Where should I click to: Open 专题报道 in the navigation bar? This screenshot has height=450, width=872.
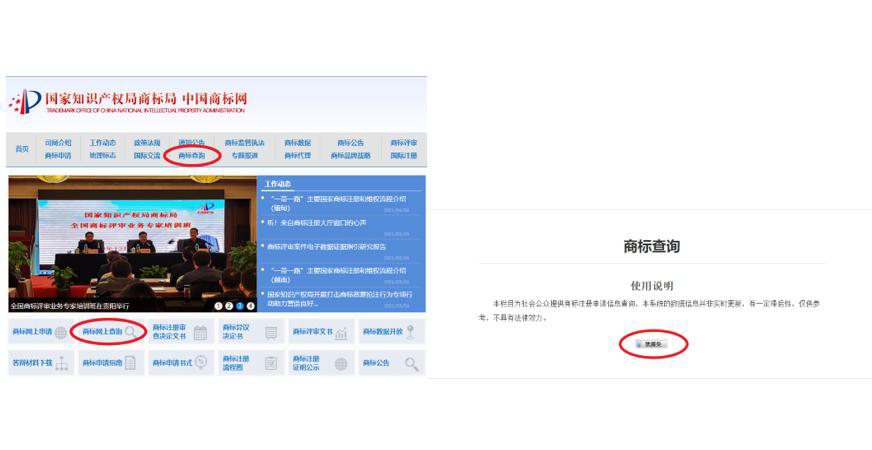click(x=245, y=156)
